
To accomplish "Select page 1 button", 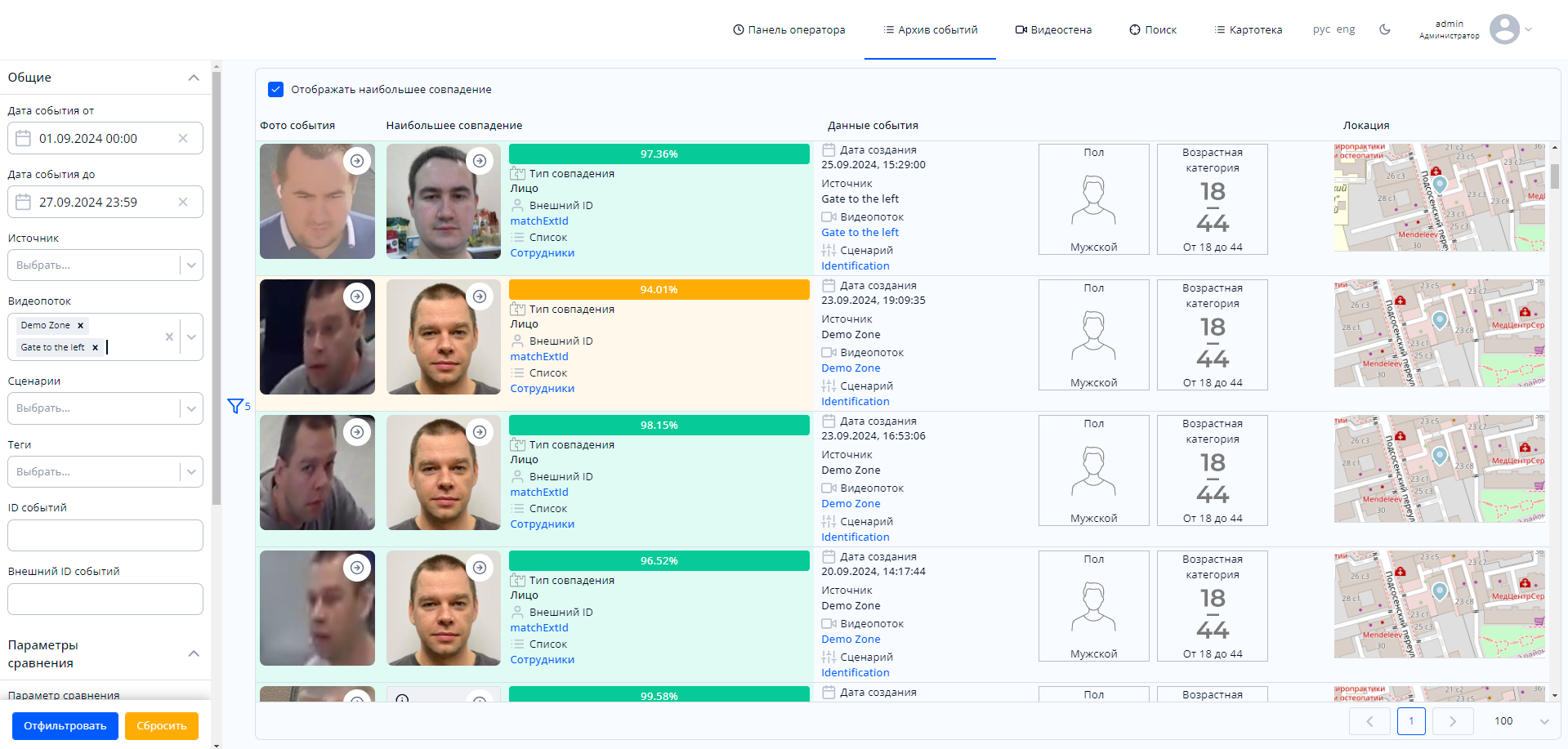I will coord(1411,721).
